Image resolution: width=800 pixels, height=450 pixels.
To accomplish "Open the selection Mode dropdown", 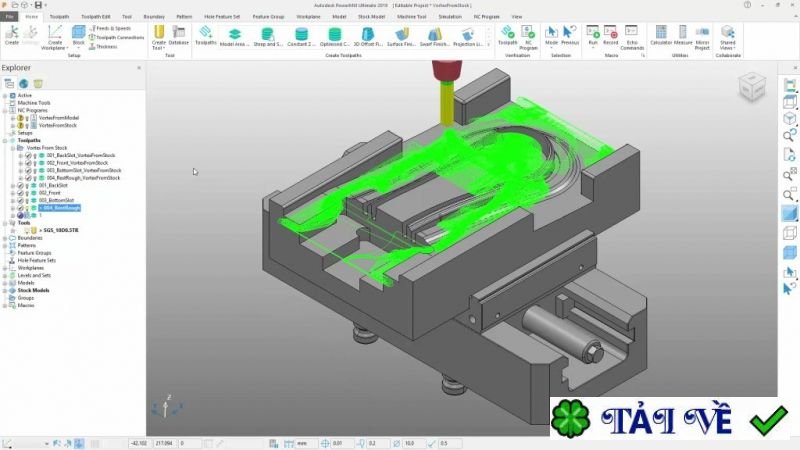I will pos(552,48).
